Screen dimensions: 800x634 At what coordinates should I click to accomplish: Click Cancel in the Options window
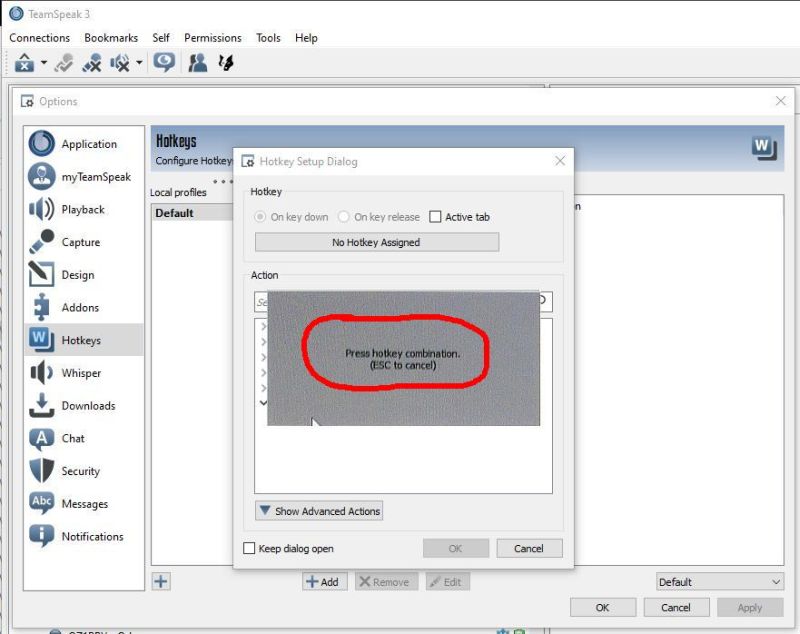676,607
